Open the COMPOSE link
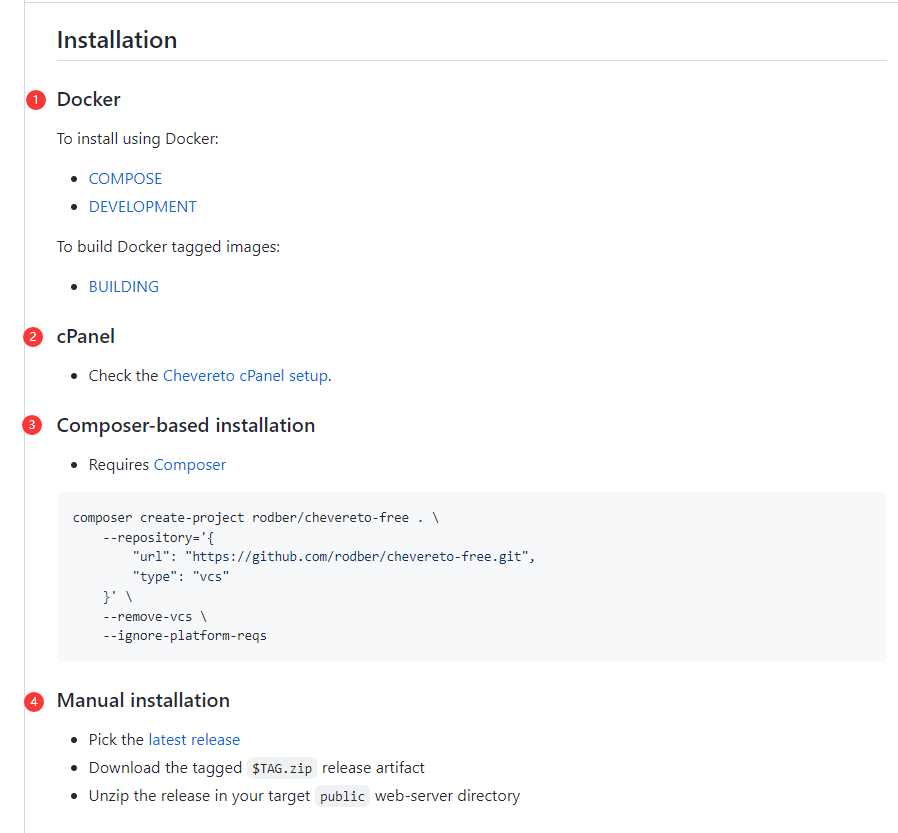Screen dimensions: 898x833 point(125,179)
